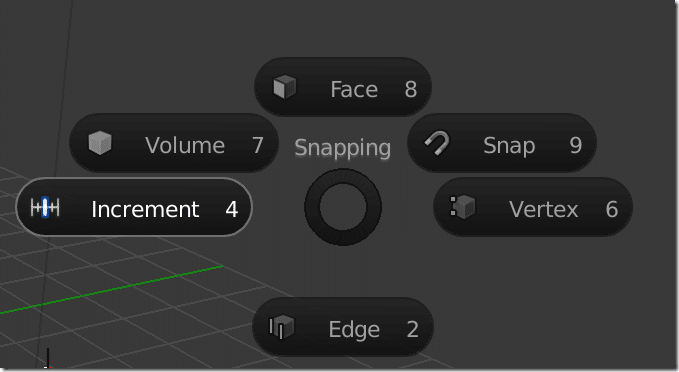Choose the Edge option in the pie menu
679x372 pixels.
pyautogui.click(x=343, y=327)
